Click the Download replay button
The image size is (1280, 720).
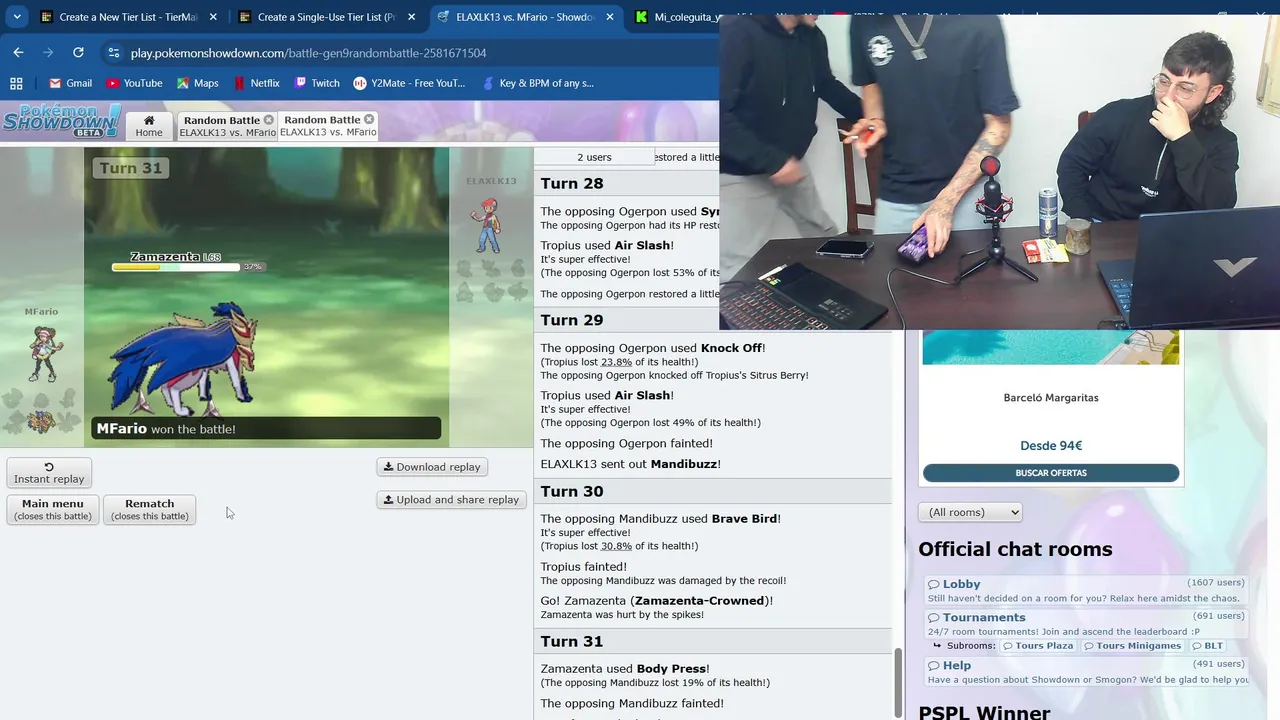(x=432, y=467)
